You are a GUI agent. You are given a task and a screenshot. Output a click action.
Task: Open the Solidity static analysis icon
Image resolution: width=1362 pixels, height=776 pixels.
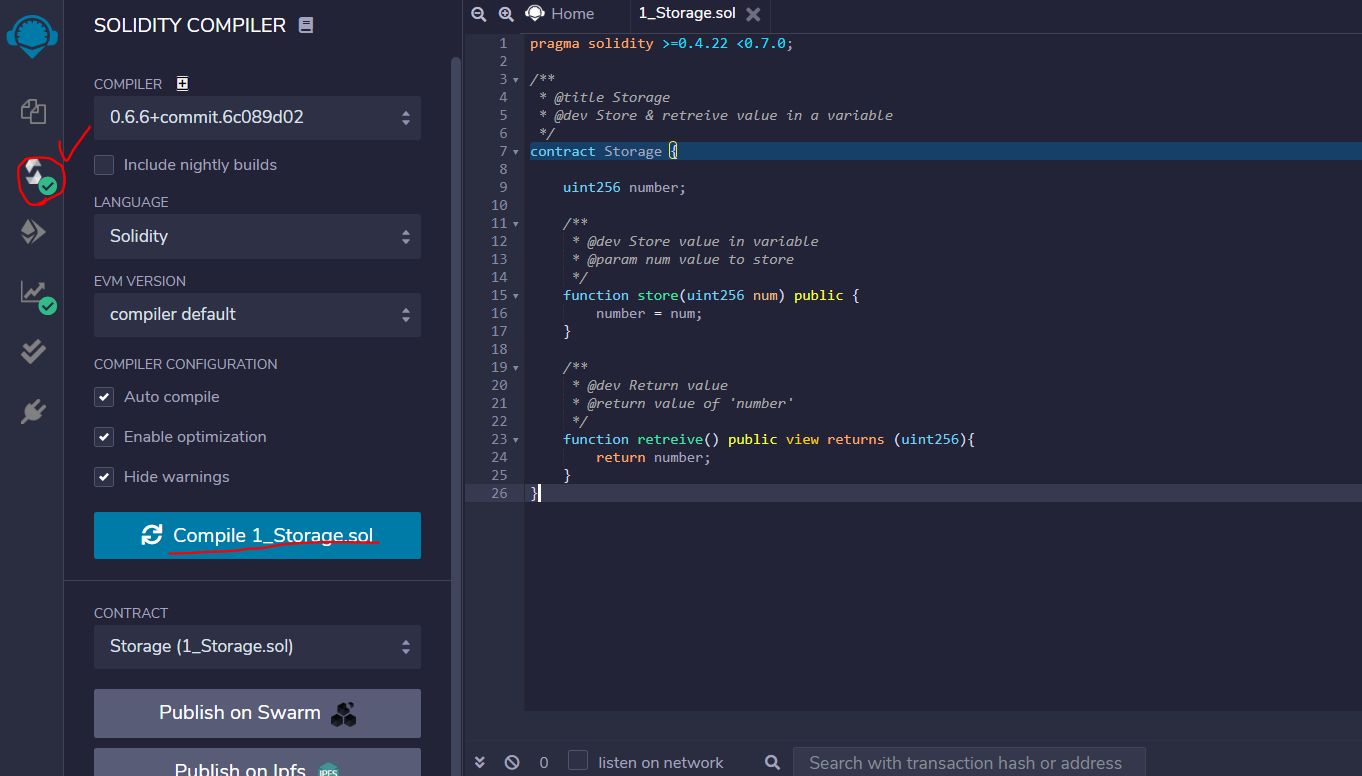38,295
